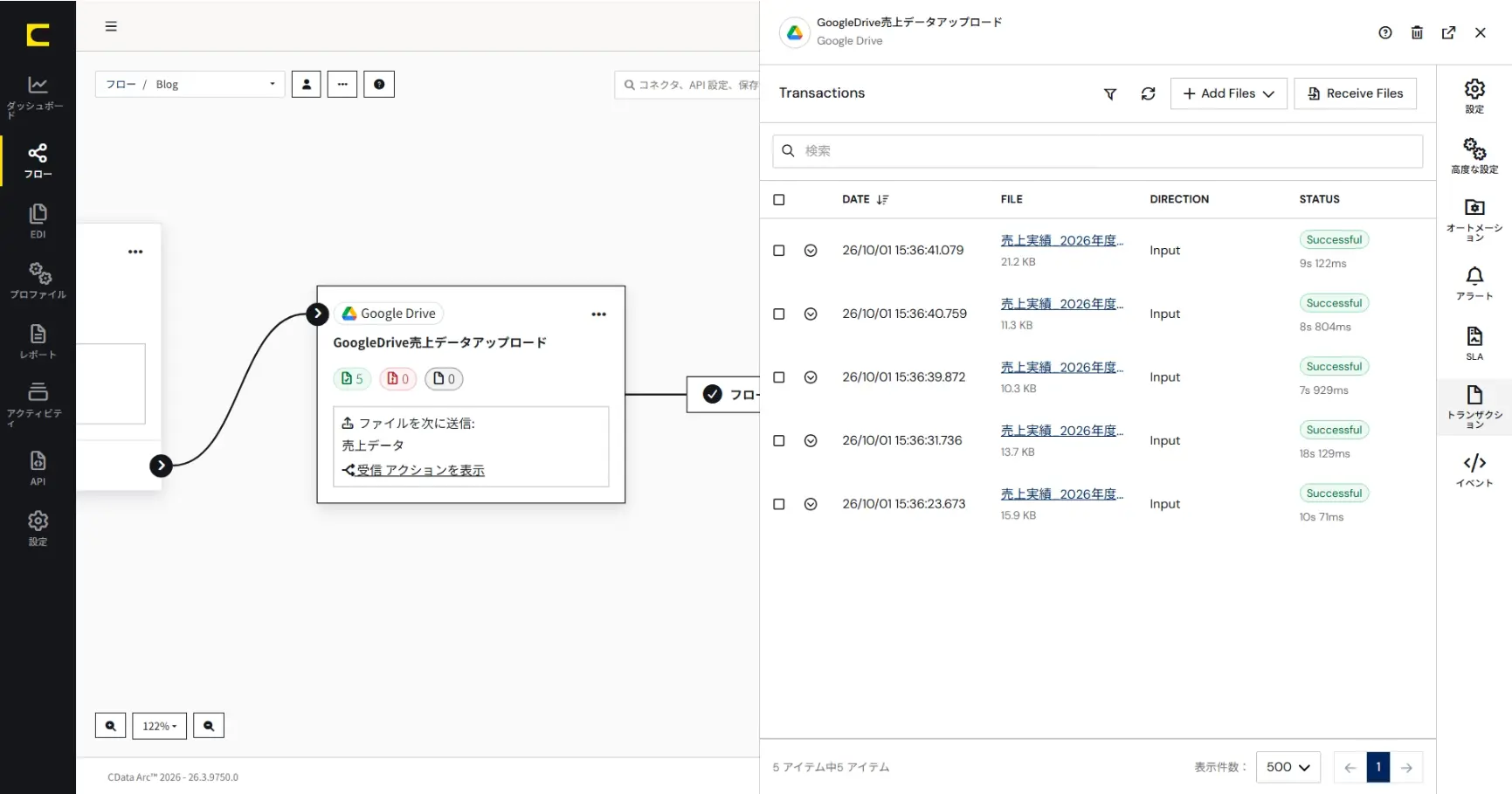Screen dimensions: 1512x794
Task: Click the Receive Files button
Action: coord(1355,93)
